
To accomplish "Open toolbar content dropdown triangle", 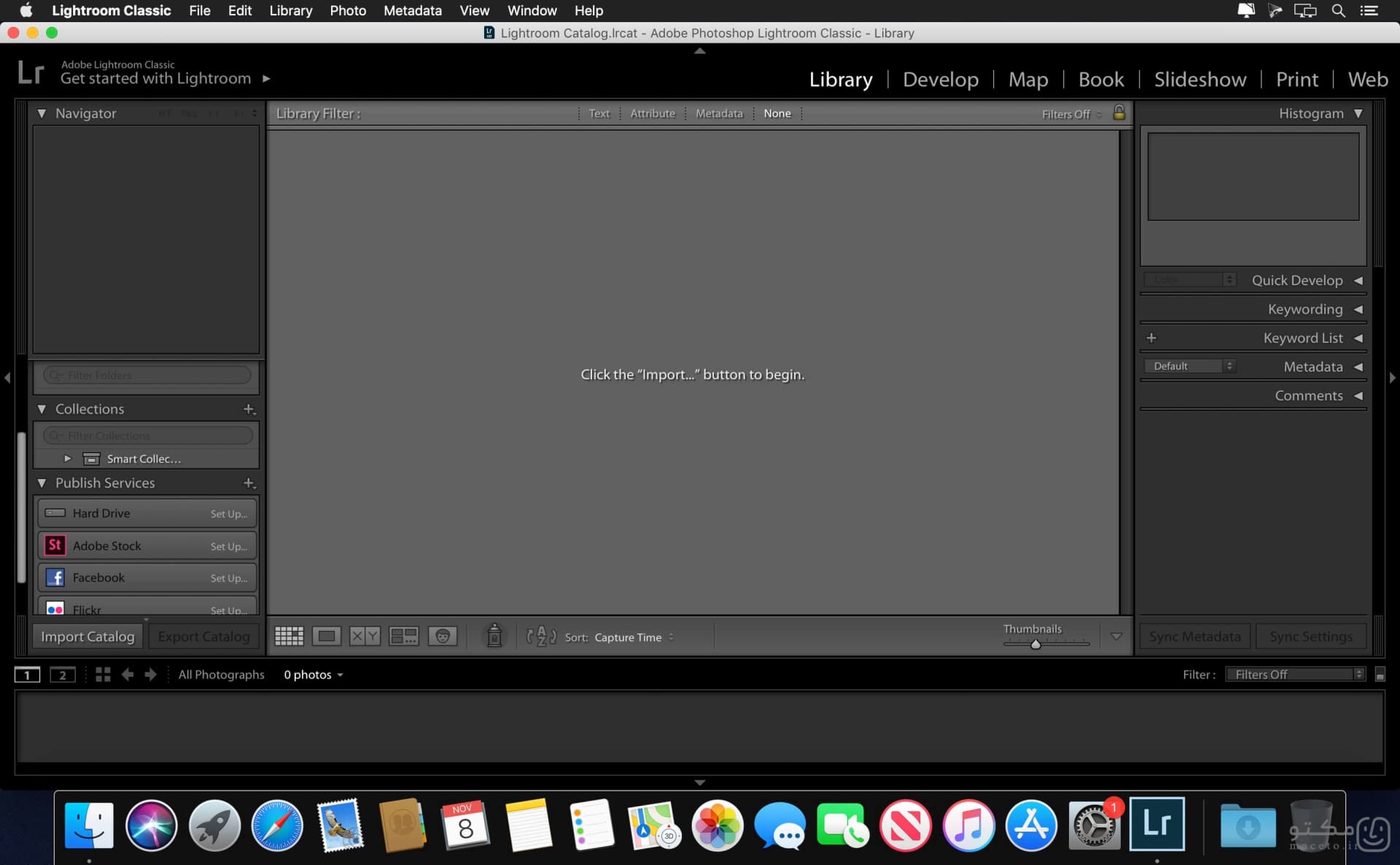I will pyautogui.click(x=1116, y=637).
